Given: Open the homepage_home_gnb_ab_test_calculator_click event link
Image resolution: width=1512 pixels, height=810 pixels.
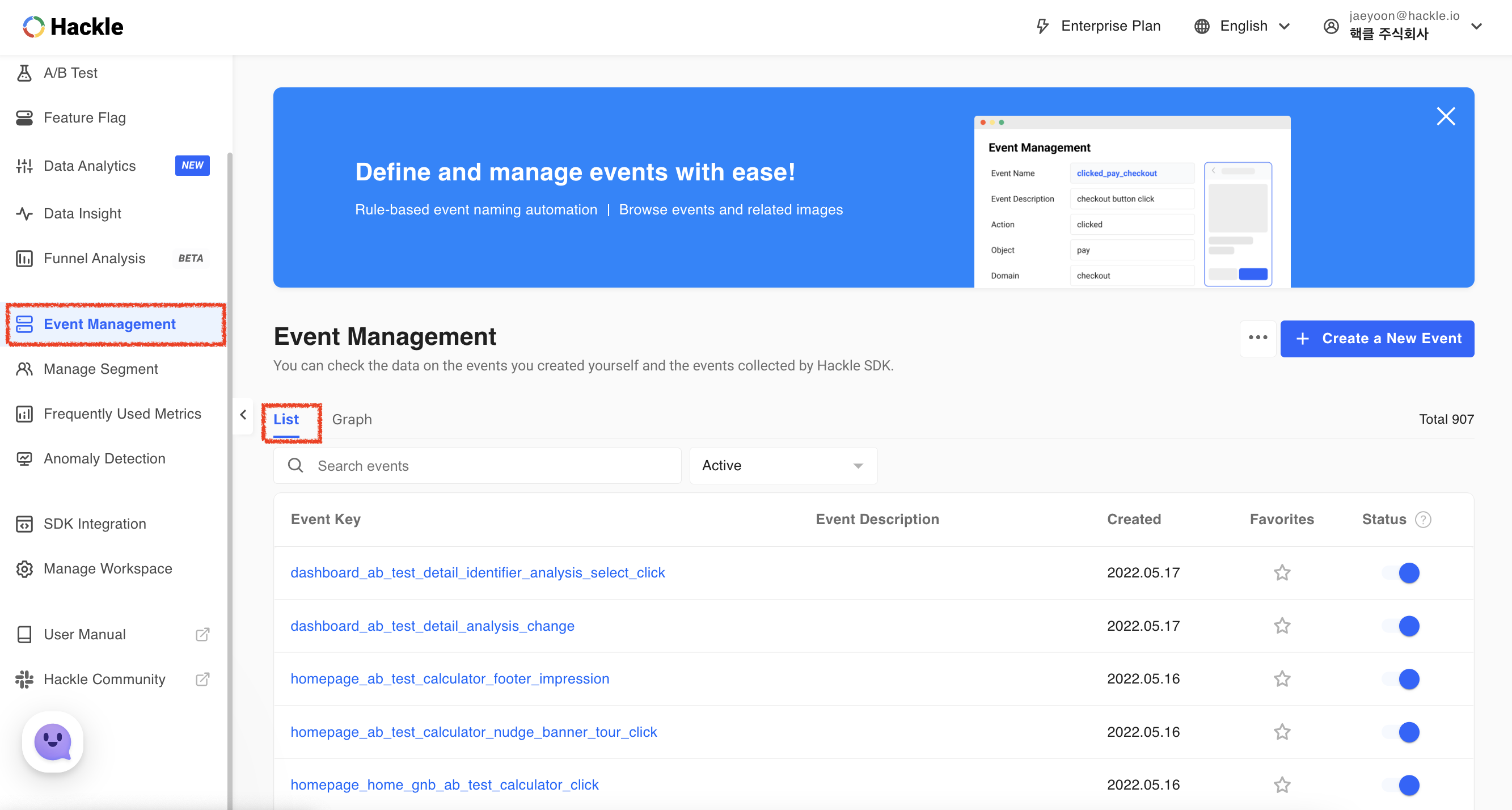Looking at the screenshot, I should pos(444,785).
